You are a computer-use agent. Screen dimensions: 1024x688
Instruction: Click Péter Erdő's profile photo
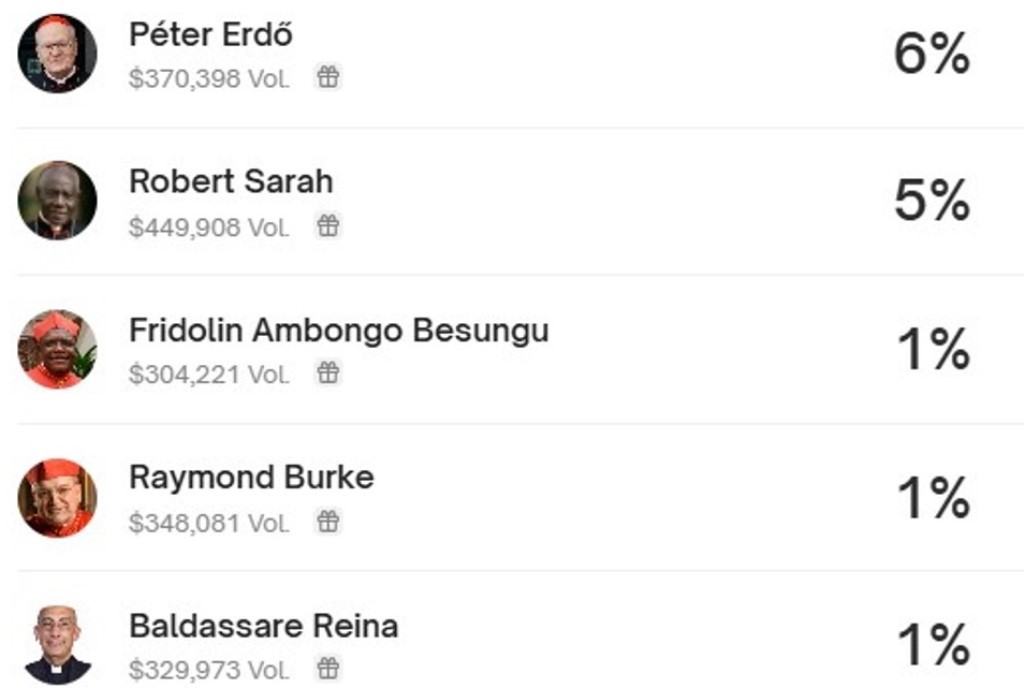tap(57, 54)
